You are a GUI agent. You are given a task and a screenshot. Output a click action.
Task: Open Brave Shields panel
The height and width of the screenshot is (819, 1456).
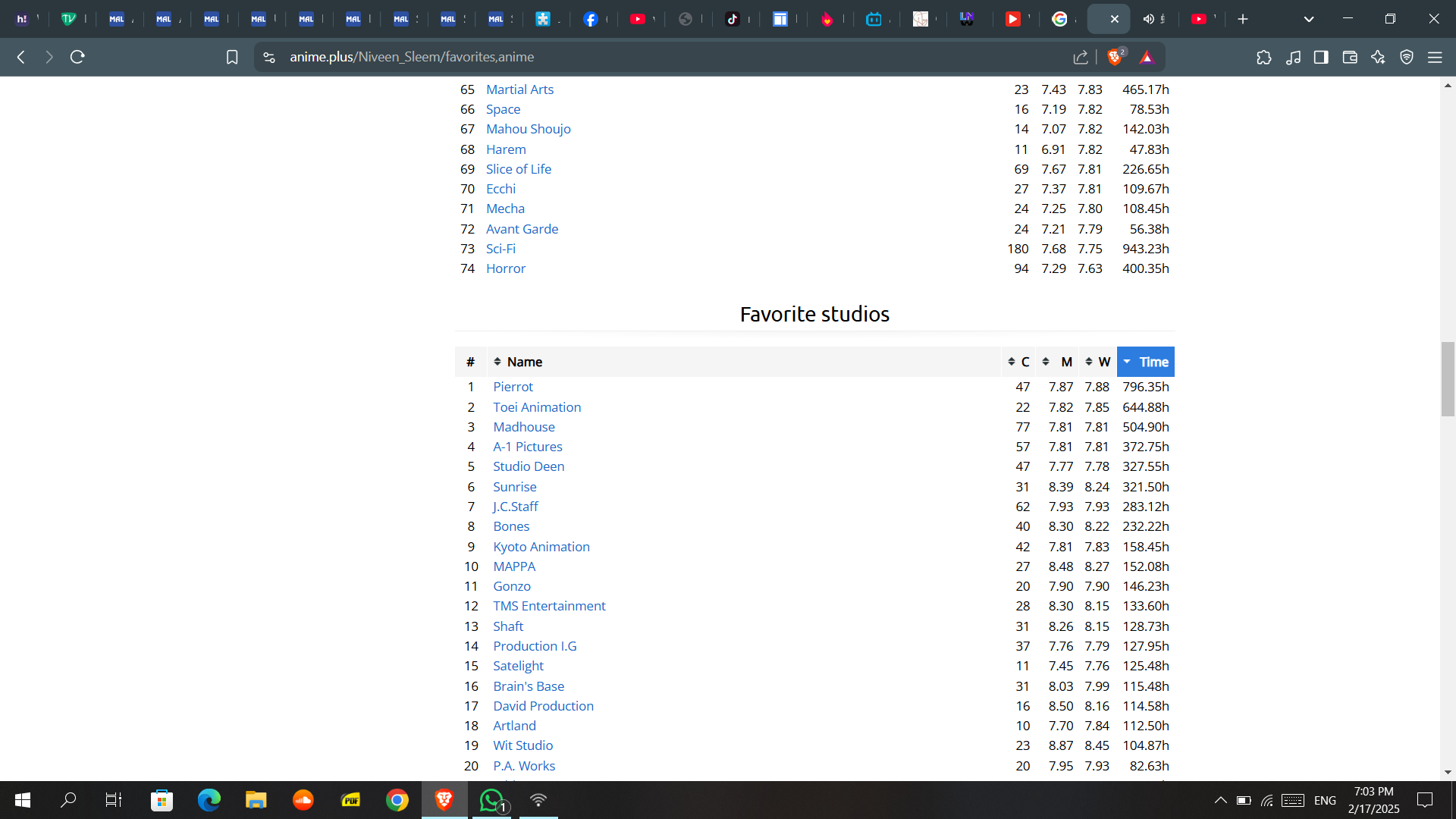(x=1115, y=57)
